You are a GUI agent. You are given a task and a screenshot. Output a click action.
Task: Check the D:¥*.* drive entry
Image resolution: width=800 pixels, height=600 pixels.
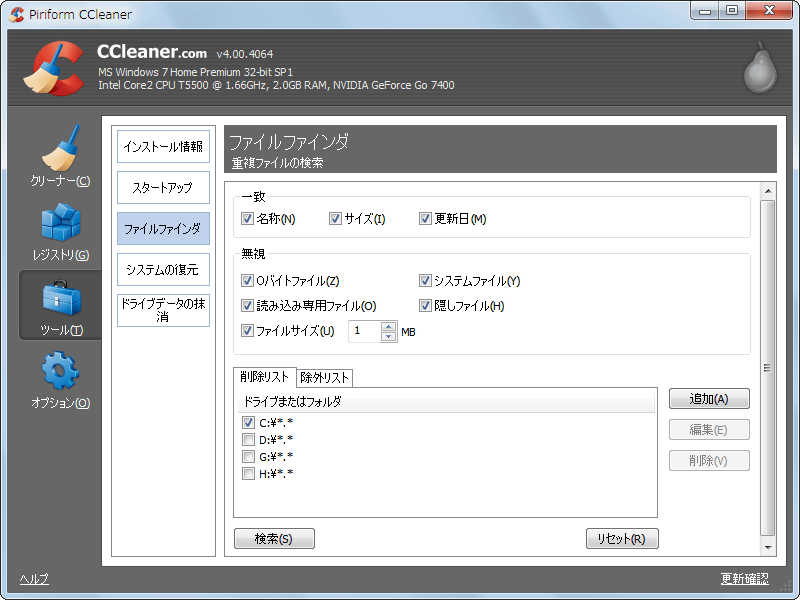click(248, 439)
